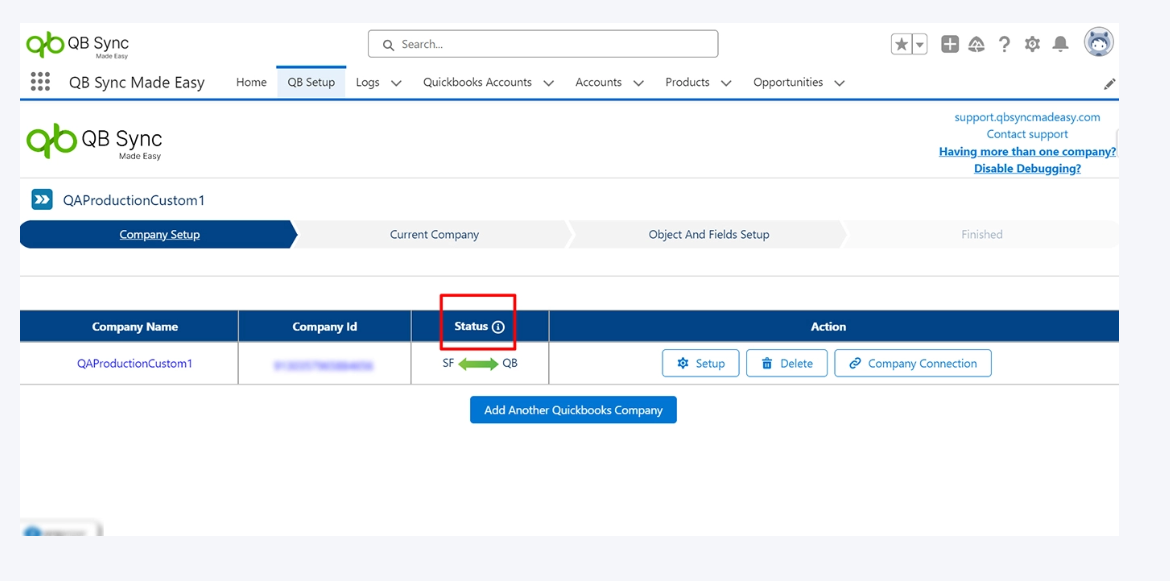
Task: Click the Disable Debugging link
Action: point(1027,169)
